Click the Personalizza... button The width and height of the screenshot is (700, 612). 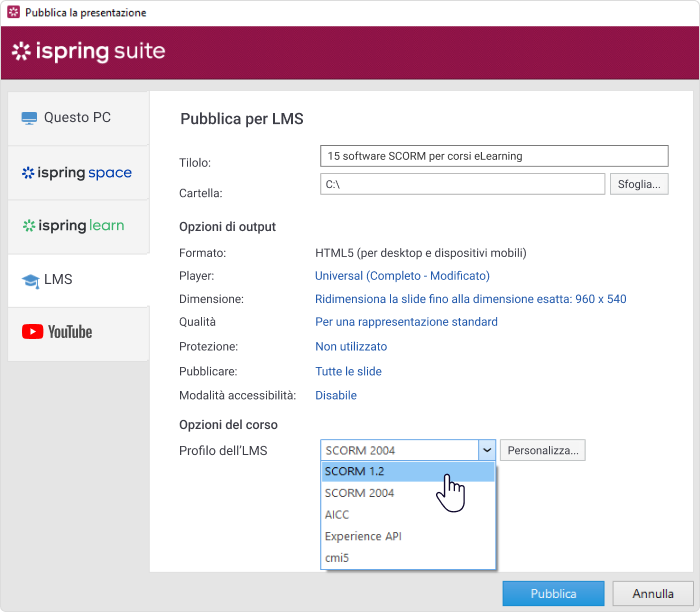coord(542,450)
